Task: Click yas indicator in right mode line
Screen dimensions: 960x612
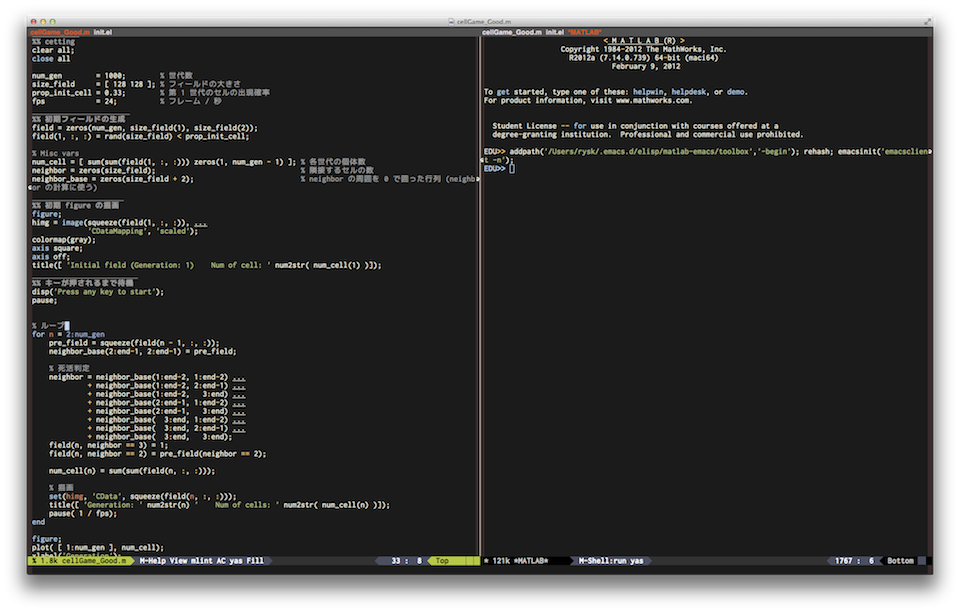Action: [637, 561]
